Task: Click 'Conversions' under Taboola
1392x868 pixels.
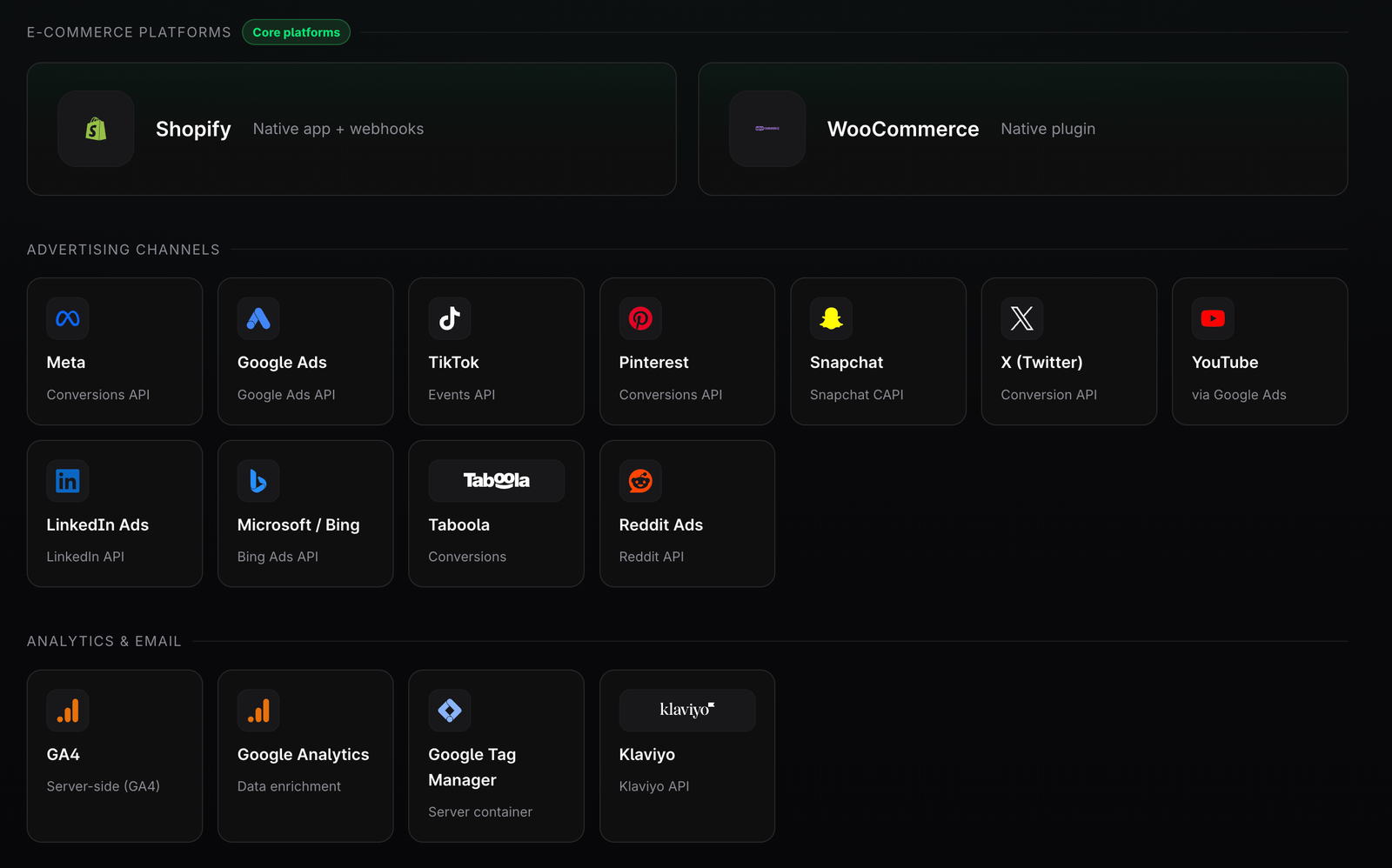Action: pyautogui.click(x=467, y=557)
